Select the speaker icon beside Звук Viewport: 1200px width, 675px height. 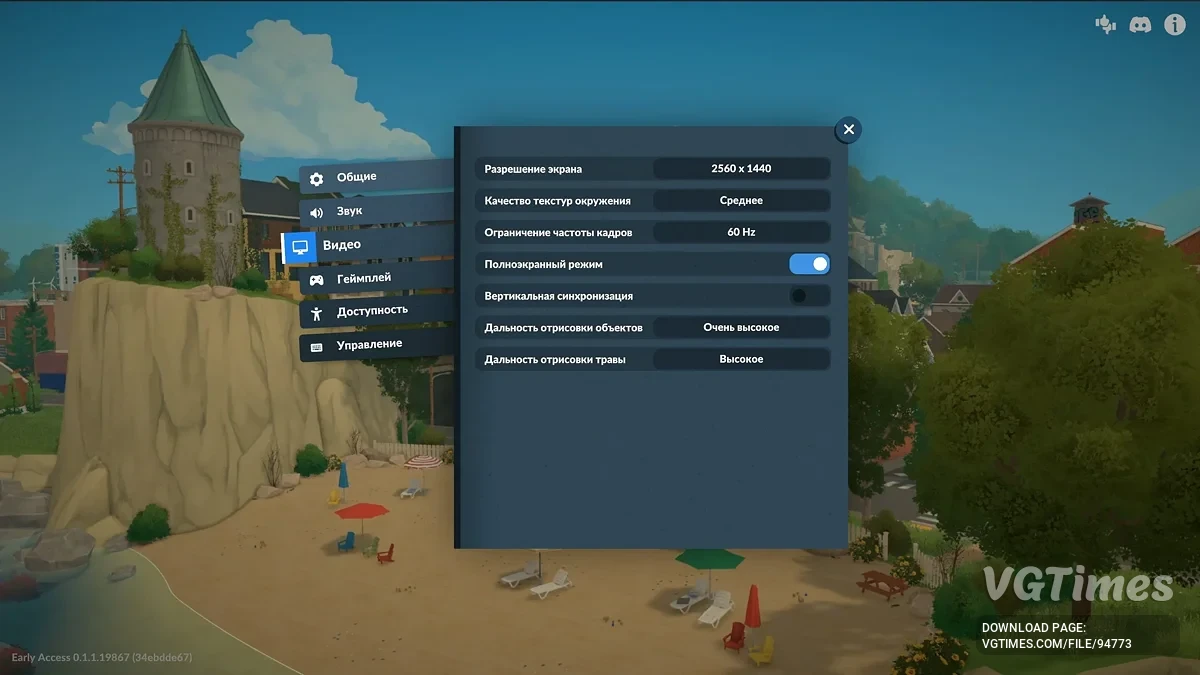click(317, 212)
